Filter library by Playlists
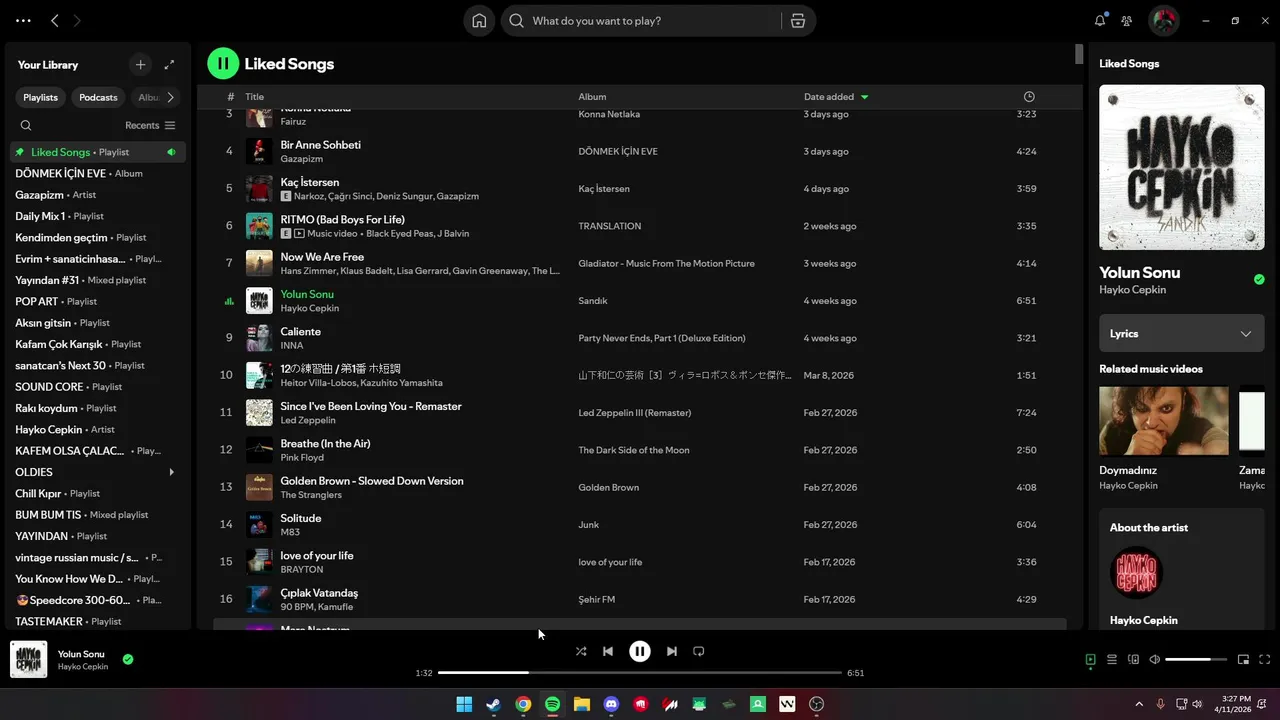 coord(41,97)
